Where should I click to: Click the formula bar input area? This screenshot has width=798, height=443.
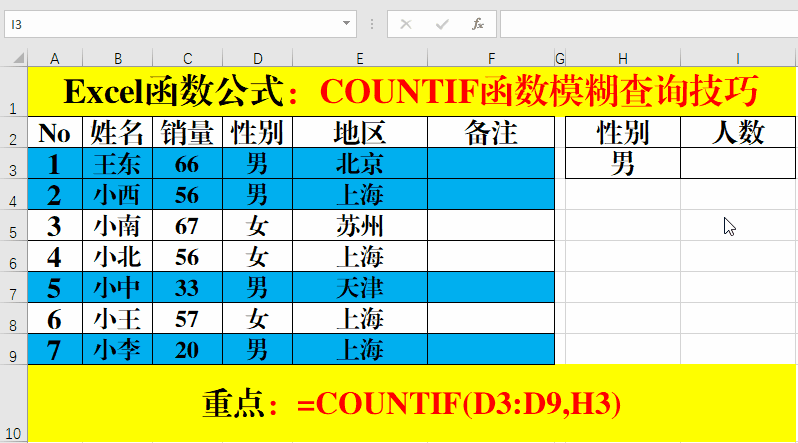(x=649, y=24)
